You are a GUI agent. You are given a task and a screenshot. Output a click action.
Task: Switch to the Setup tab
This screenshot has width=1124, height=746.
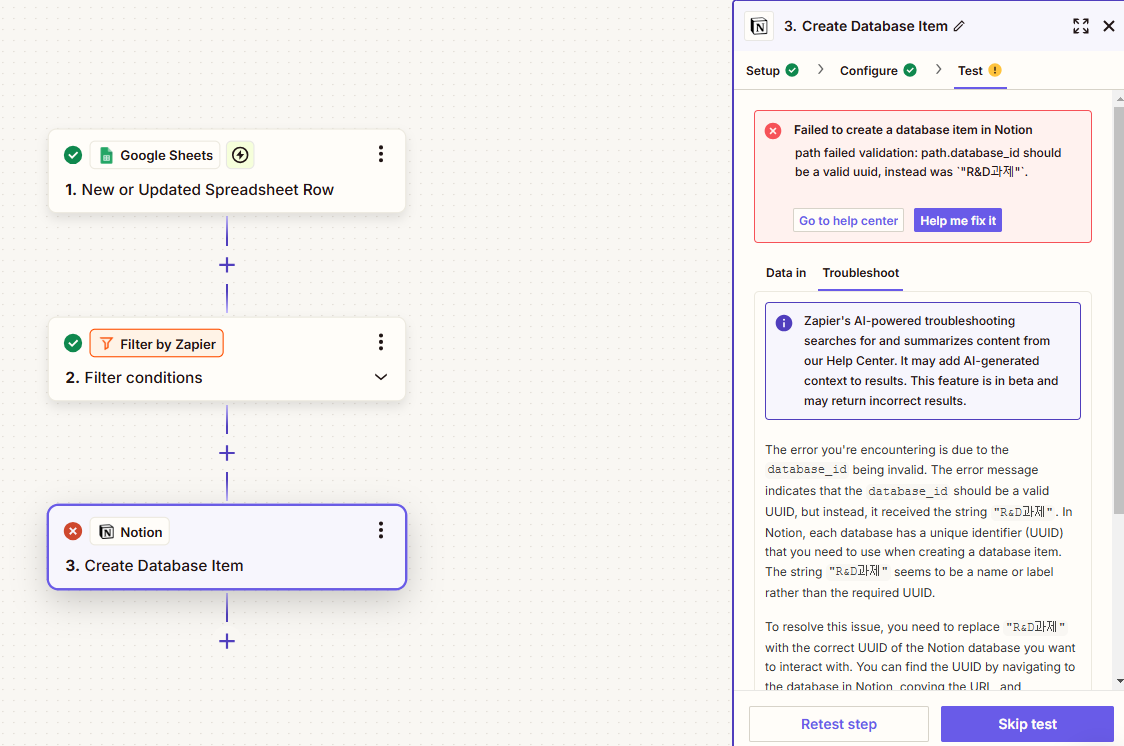pyautogui.click(x=772, y=70)
